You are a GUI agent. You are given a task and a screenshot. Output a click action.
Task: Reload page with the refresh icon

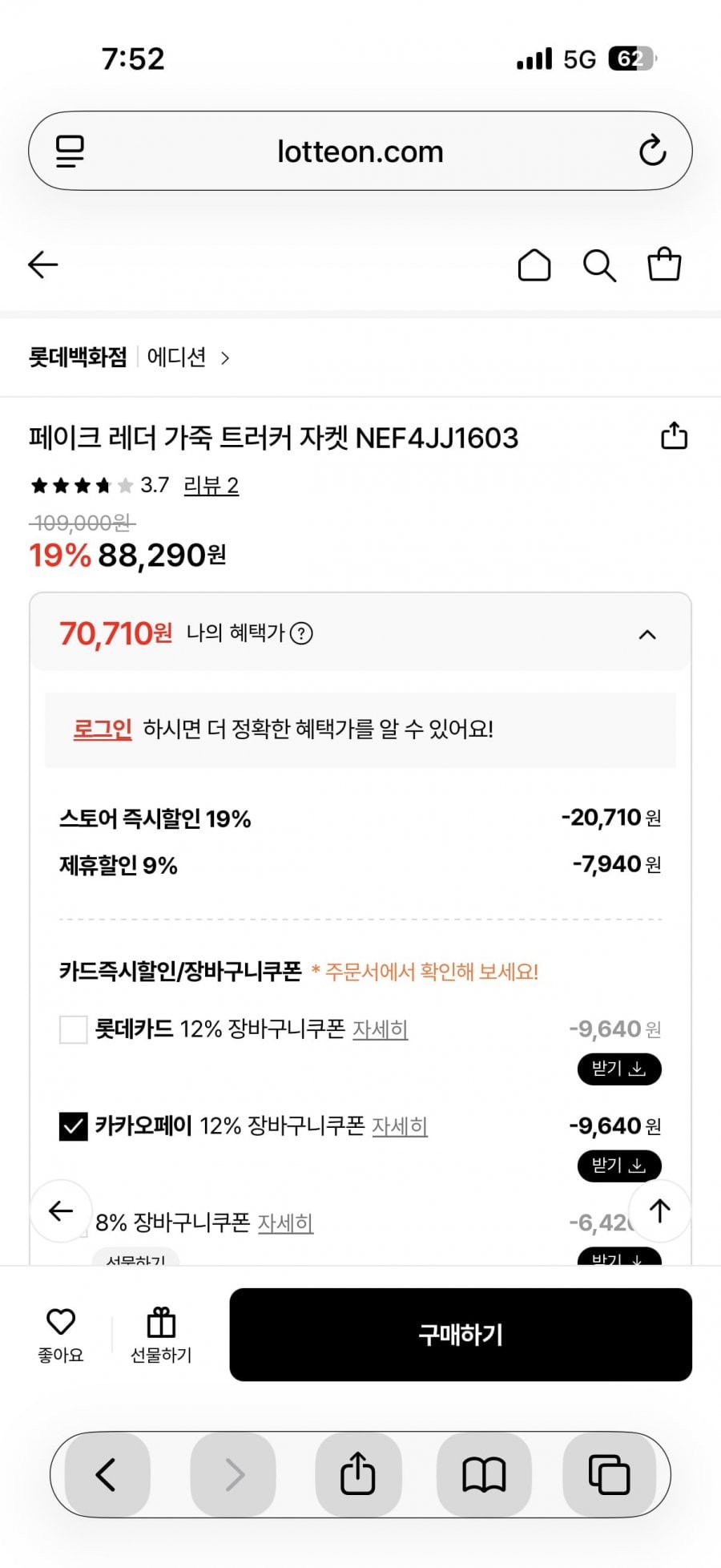(x=652, y=151)
